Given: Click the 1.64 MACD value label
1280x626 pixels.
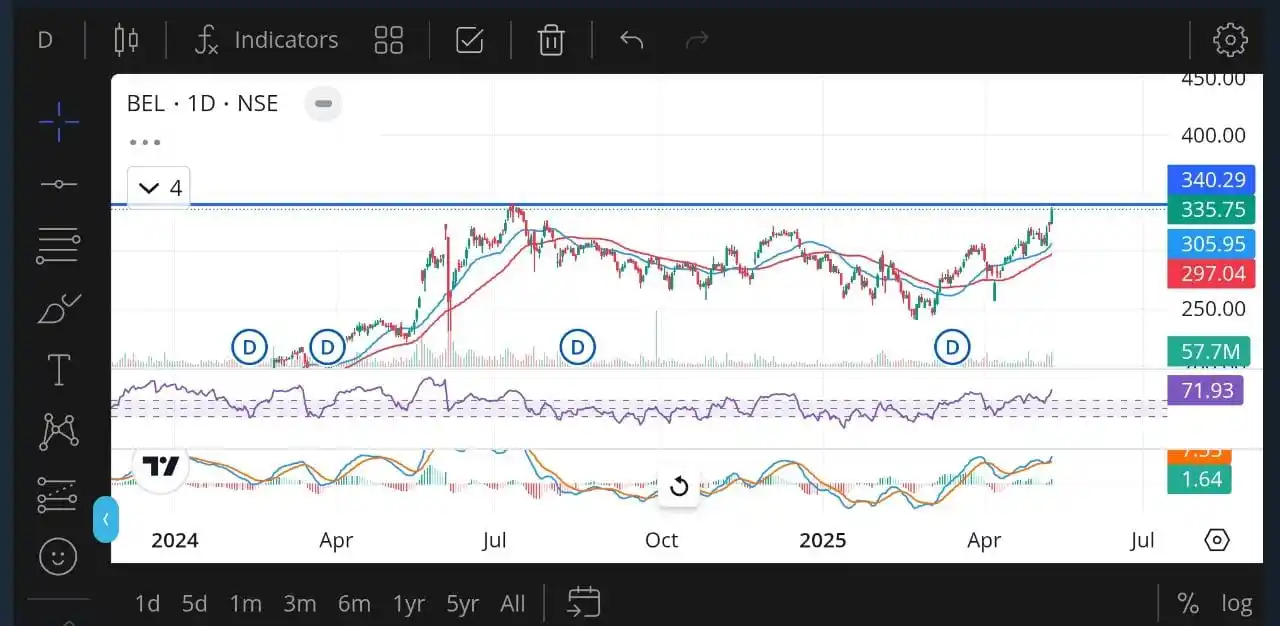Looking at the screenshot, I should (1199, 479).
